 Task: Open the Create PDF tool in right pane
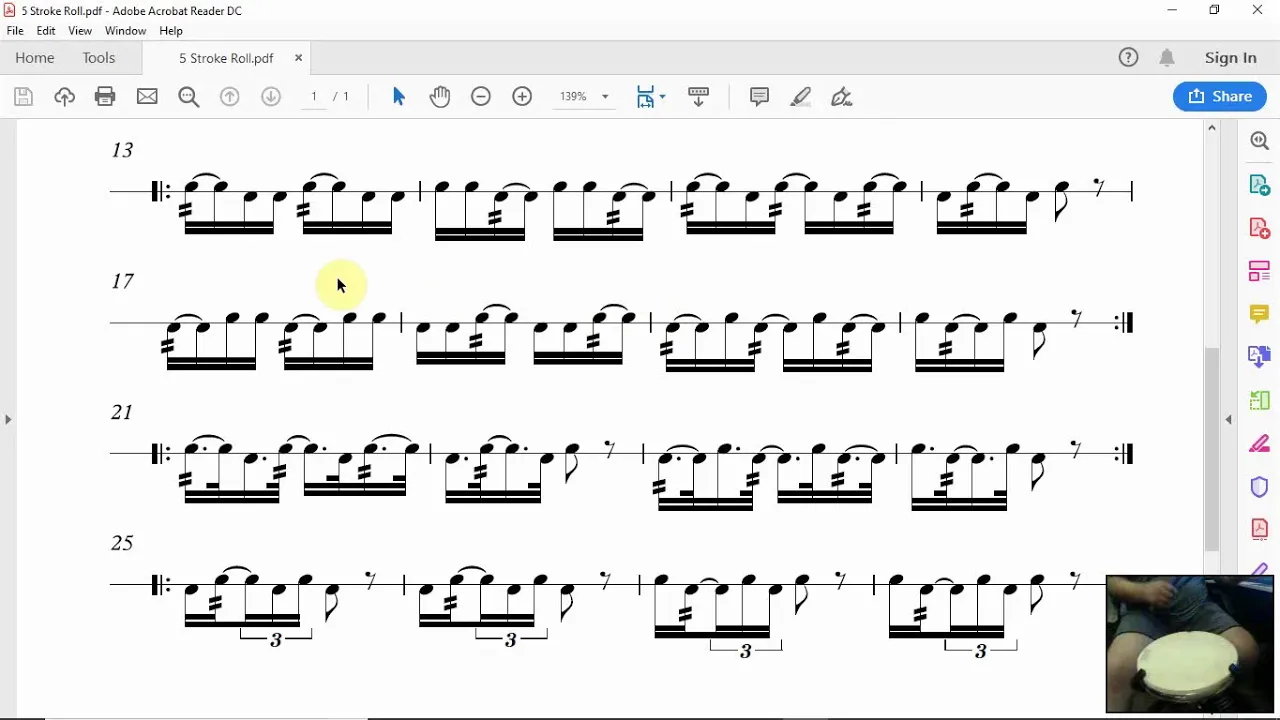1260,228
